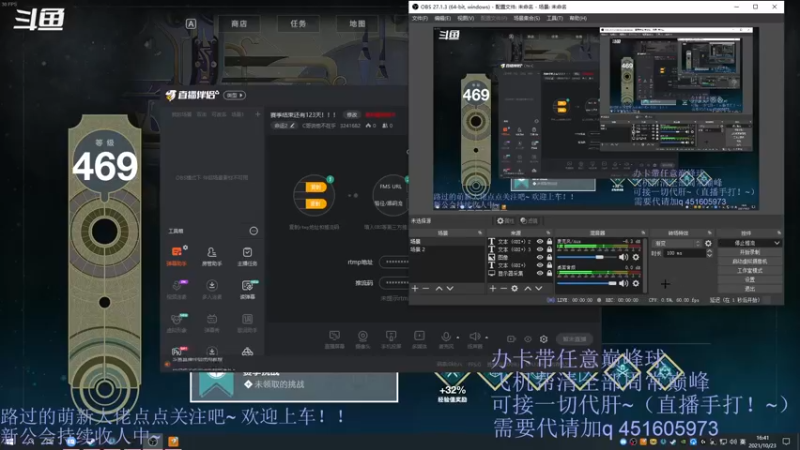Toggle lock on 文本 (GDI+) 2 source
The width and height of the screenshot is (800, 450).
(x=549, y=241)
